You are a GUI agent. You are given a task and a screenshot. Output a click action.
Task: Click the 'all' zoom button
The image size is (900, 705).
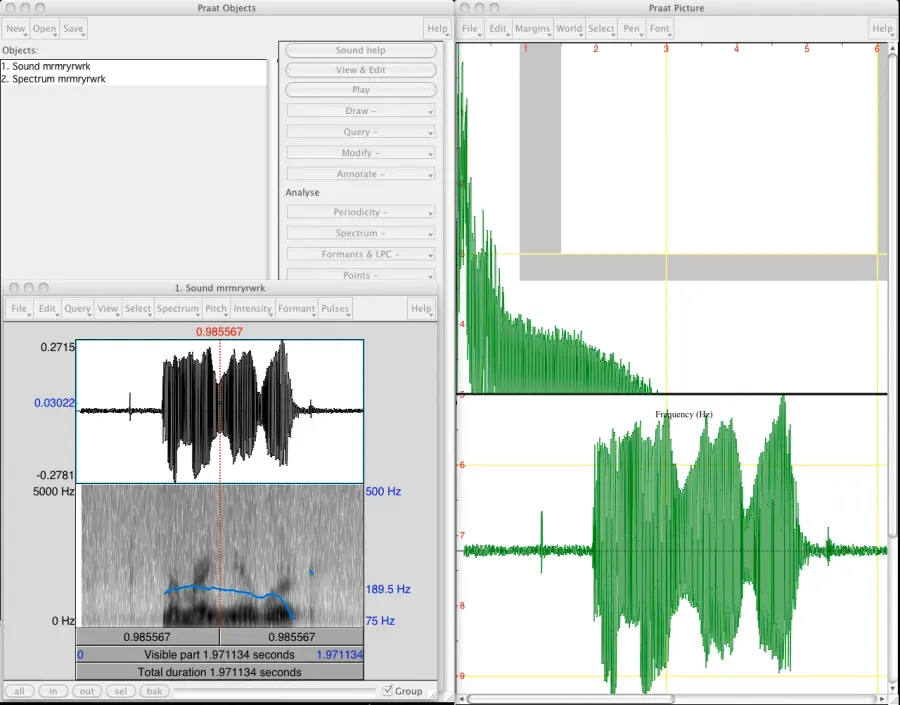[x=20, y=691]
